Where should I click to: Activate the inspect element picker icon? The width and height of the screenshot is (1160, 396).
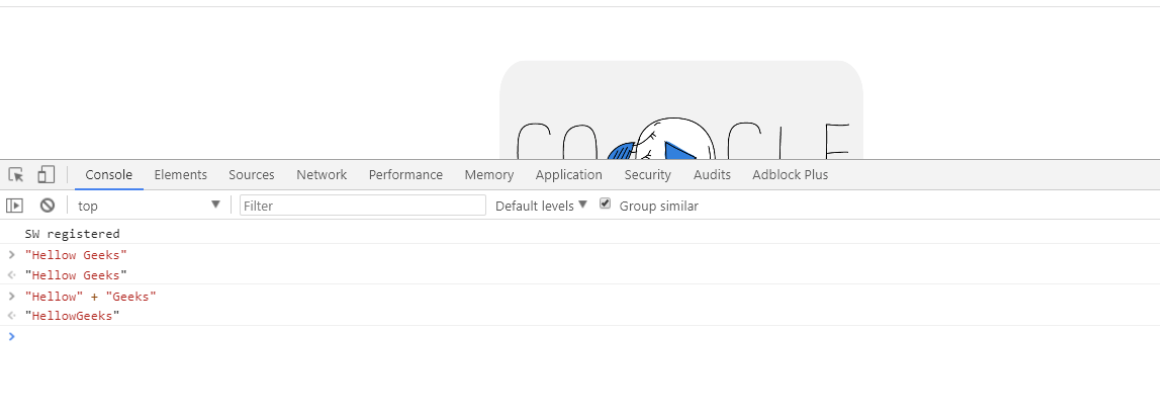coord(16,175)
